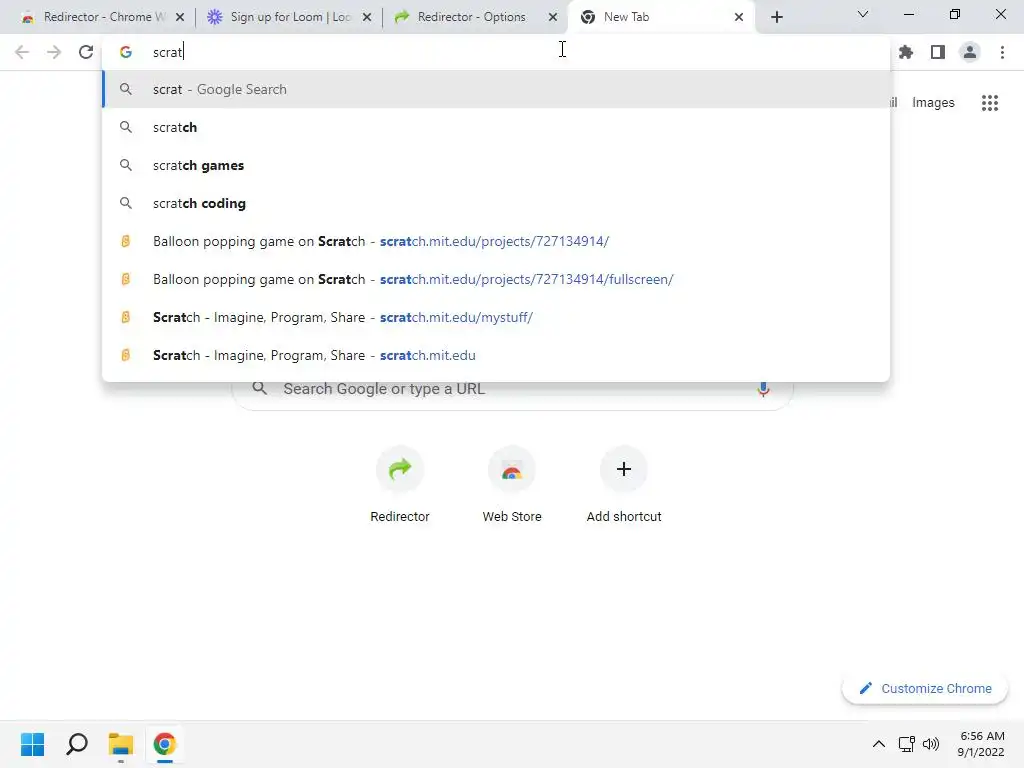
Task: Close the Redirector - Options tab
Action: point(553,17)
